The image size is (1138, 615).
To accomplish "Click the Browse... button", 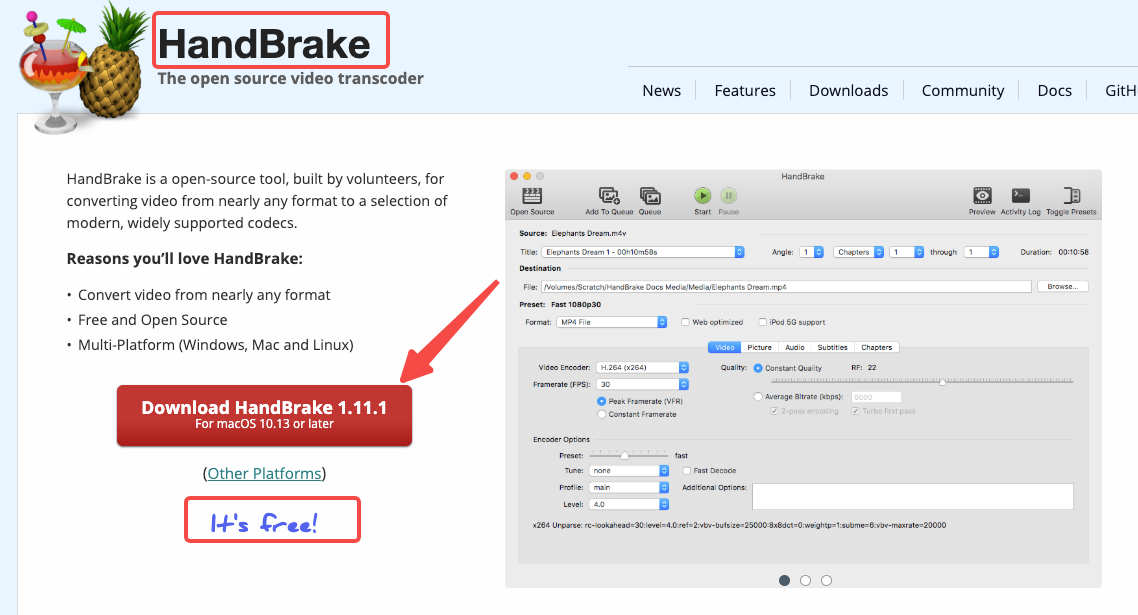I will pyautogui.click(x=1063, y=287).
